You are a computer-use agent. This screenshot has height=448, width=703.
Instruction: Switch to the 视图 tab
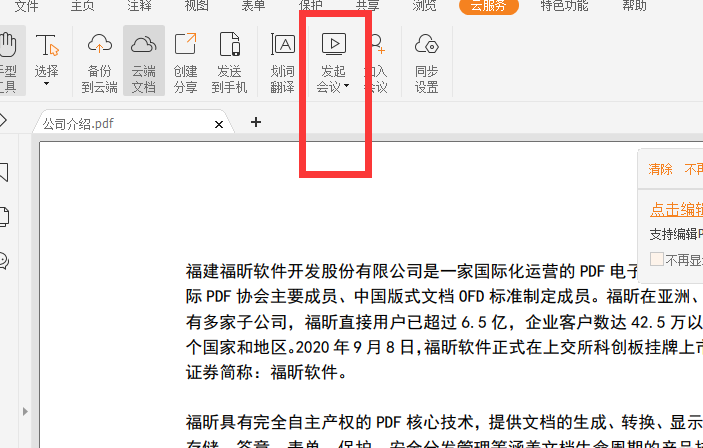[196, 5]
